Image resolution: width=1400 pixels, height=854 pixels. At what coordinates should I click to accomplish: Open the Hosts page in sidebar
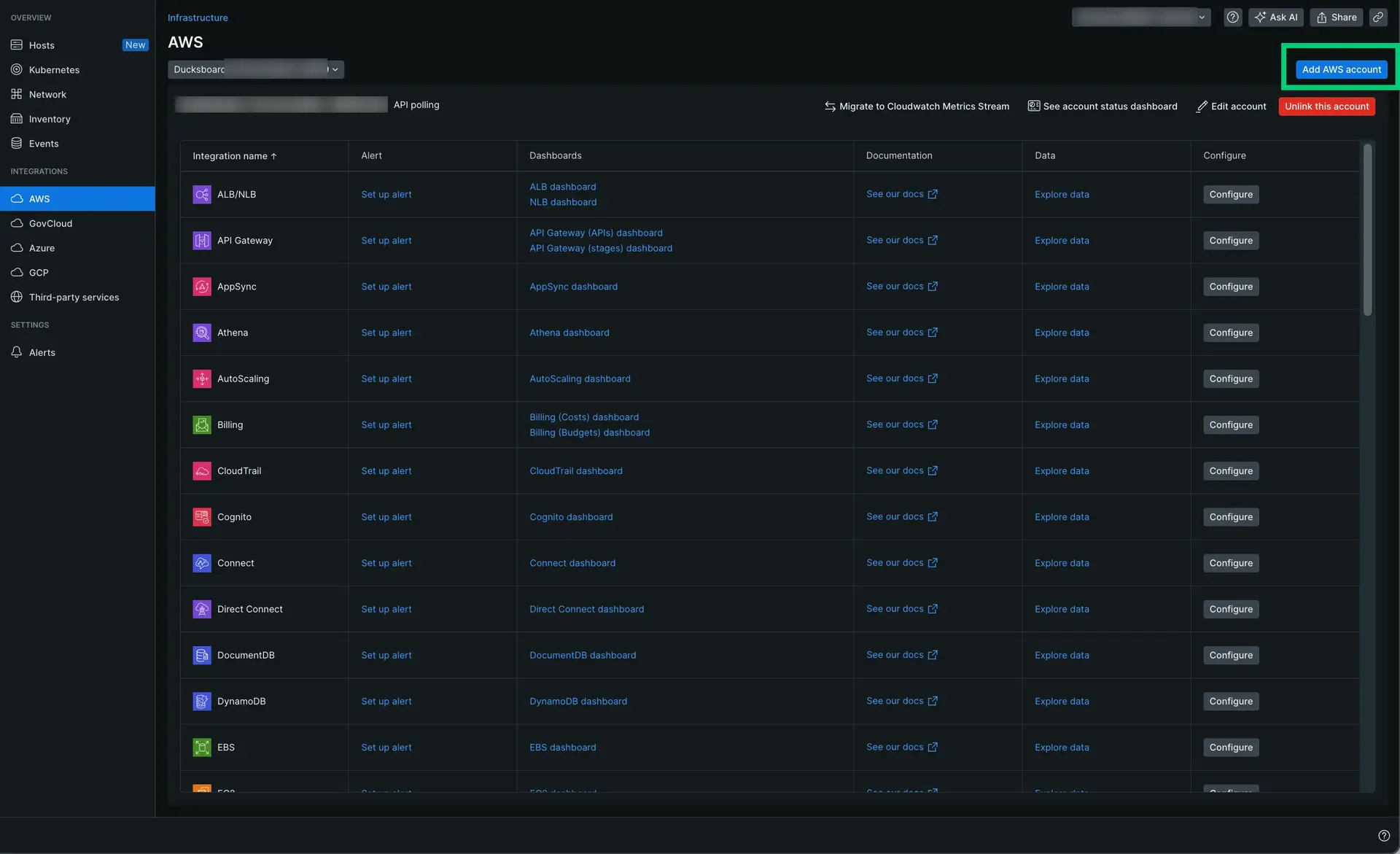pyautogui.click(x=77, y=45)
